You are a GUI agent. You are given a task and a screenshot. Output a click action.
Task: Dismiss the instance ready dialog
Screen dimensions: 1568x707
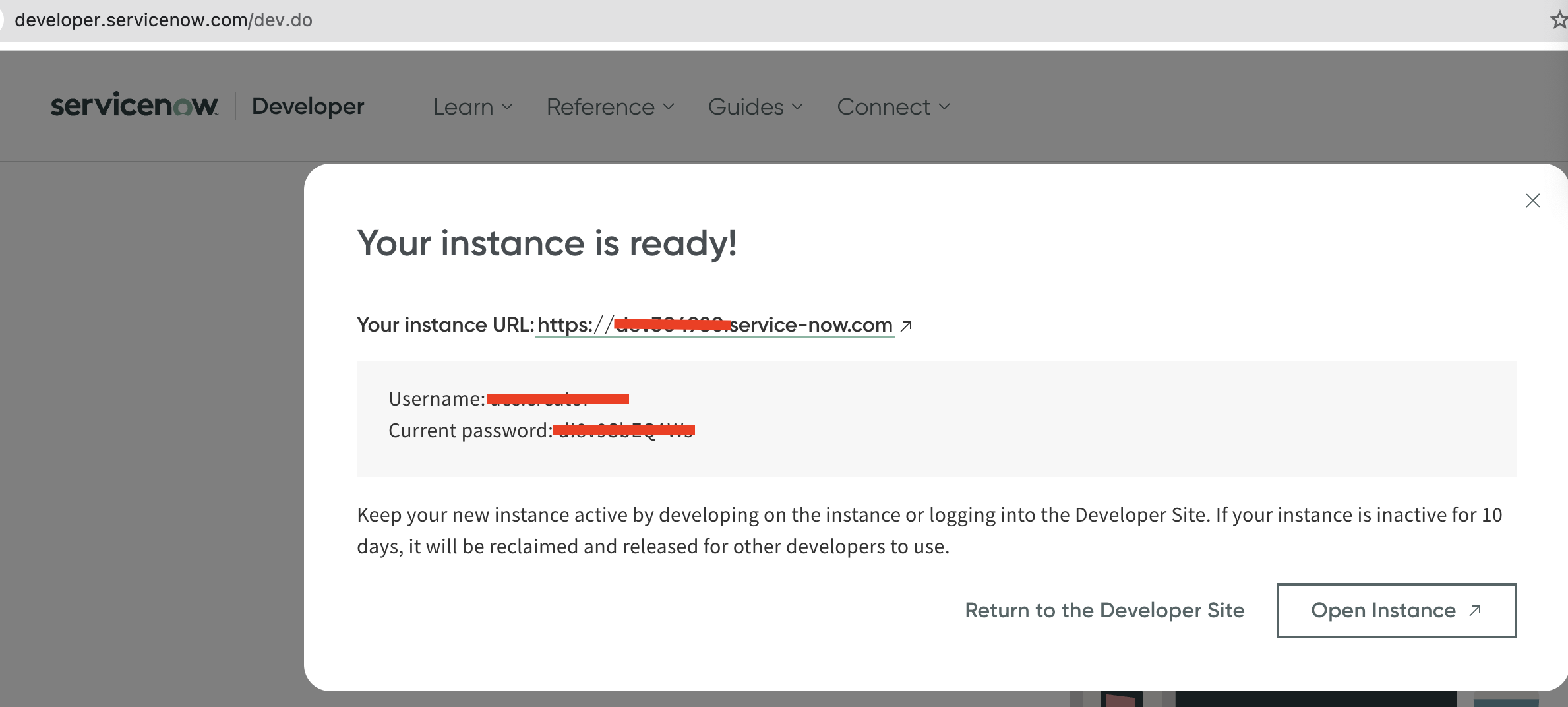1532,200
